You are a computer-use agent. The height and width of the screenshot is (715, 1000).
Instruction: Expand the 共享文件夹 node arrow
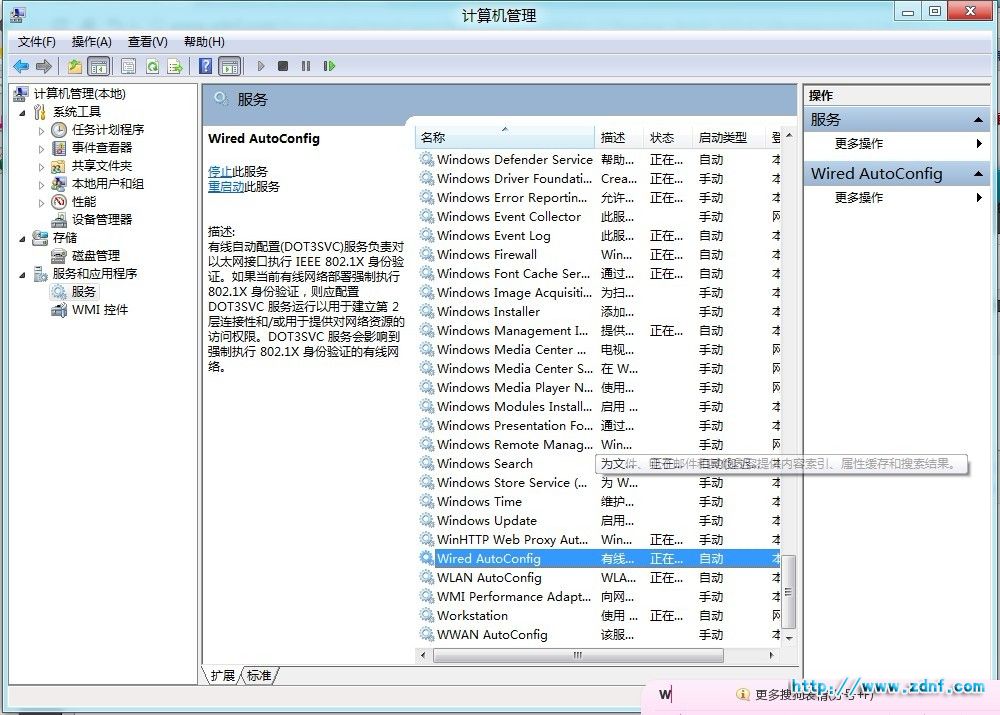(x=41, y=167)
